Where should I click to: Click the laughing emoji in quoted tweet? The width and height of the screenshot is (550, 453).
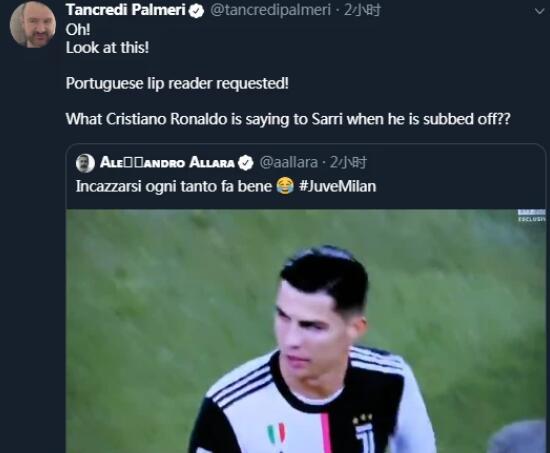point(285,186)
